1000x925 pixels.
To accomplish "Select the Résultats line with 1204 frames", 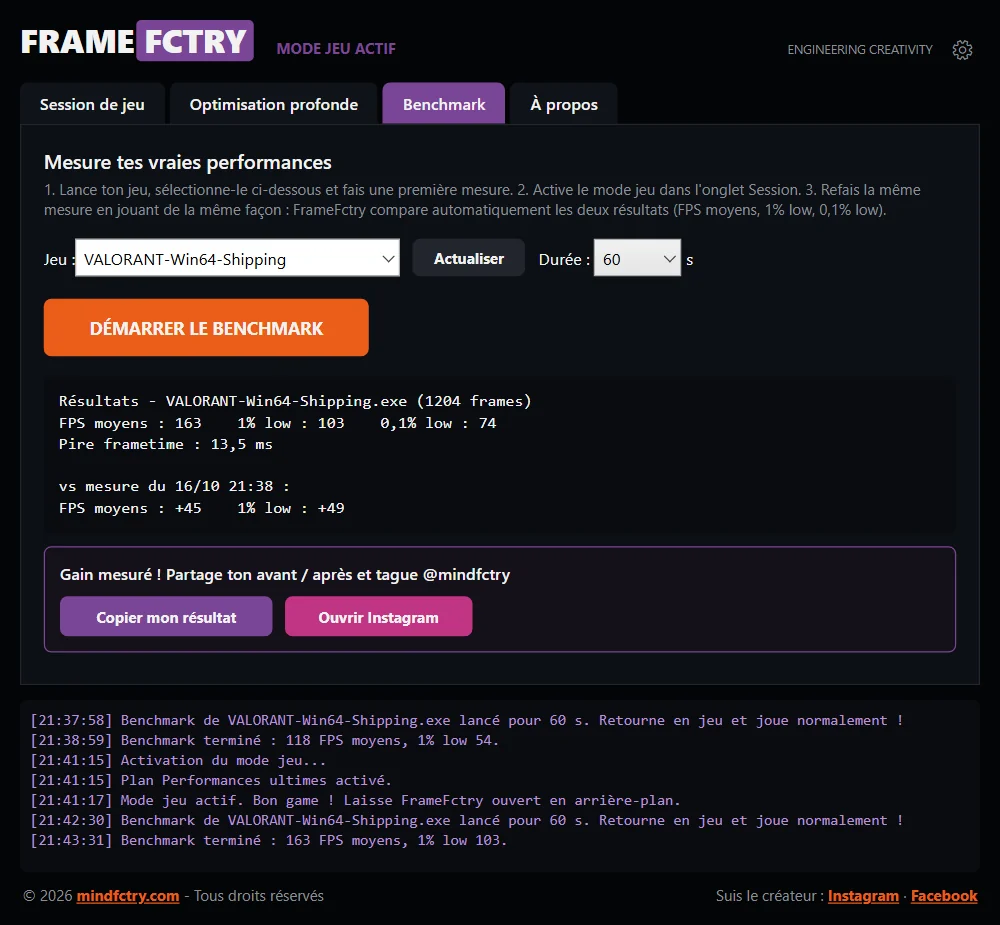I will point(295,401).
